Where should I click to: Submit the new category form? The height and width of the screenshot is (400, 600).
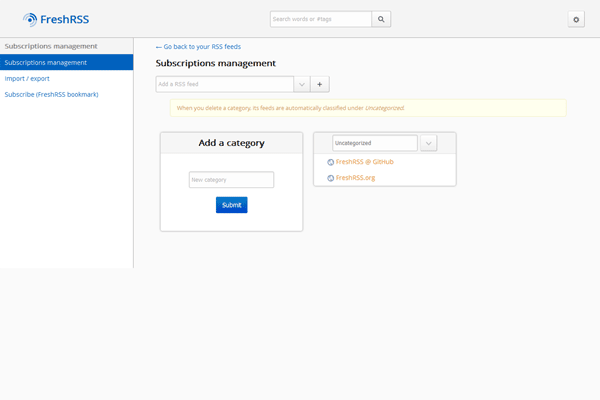231,205
